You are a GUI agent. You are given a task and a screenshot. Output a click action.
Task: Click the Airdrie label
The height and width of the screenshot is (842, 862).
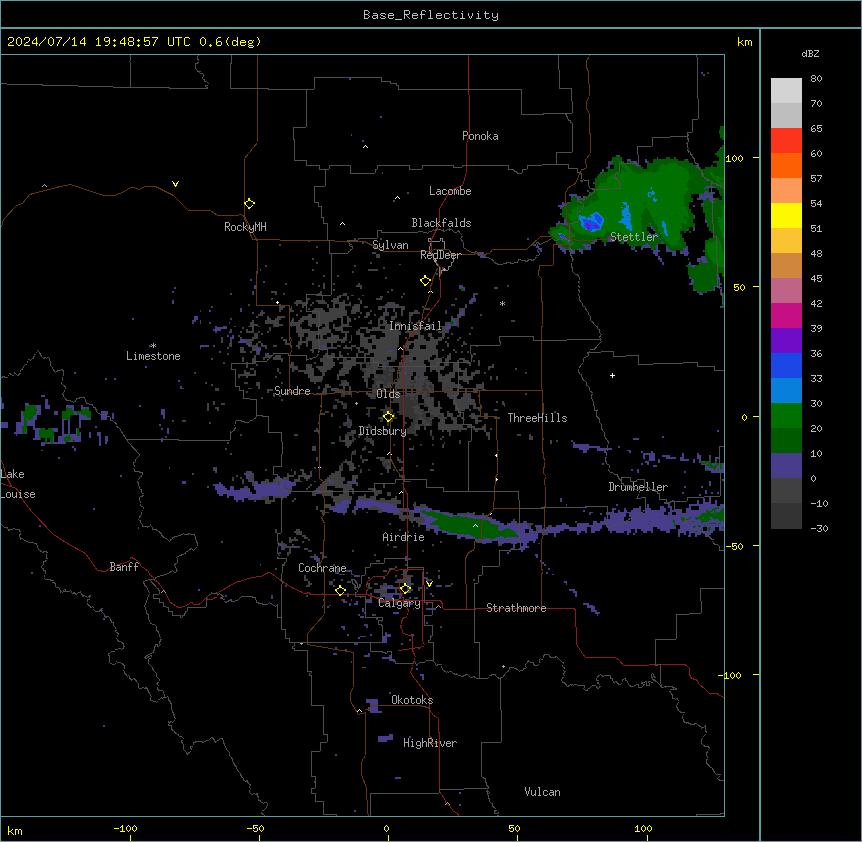coord(403,537)
